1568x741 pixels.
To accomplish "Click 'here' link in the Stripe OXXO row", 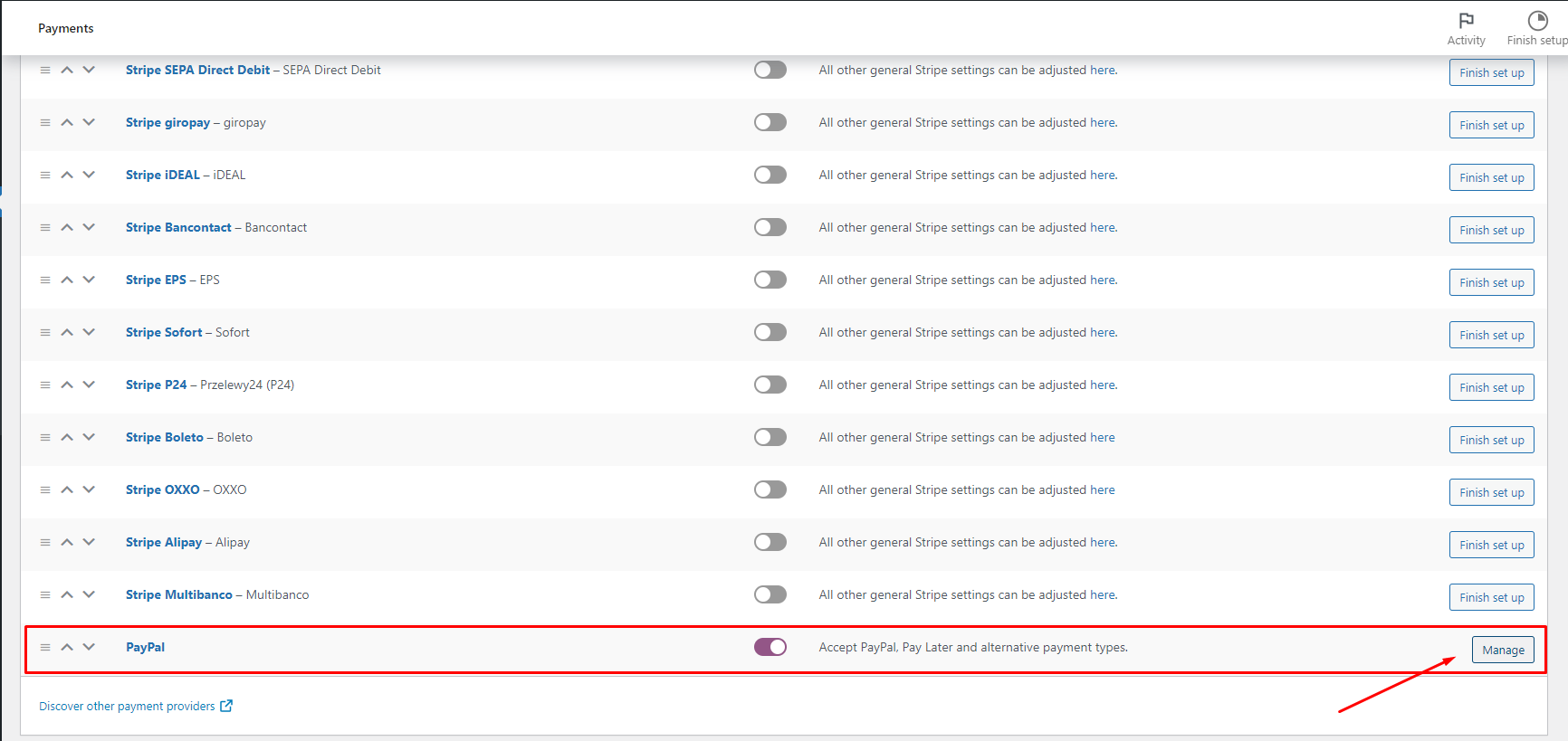I will [1103, 489].
